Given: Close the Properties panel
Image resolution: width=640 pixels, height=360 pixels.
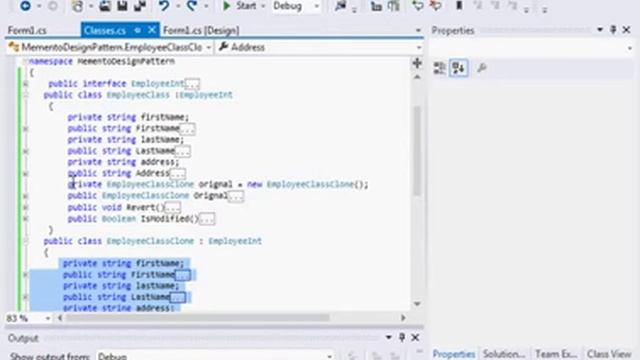Looking at the screenshot, I should coord(627,30).
